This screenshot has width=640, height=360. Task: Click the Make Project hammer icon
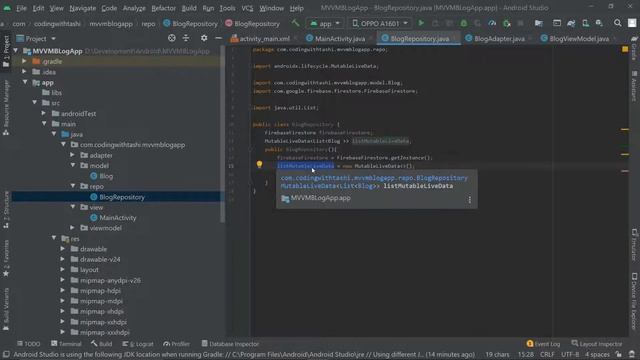(x=295, y=23)
